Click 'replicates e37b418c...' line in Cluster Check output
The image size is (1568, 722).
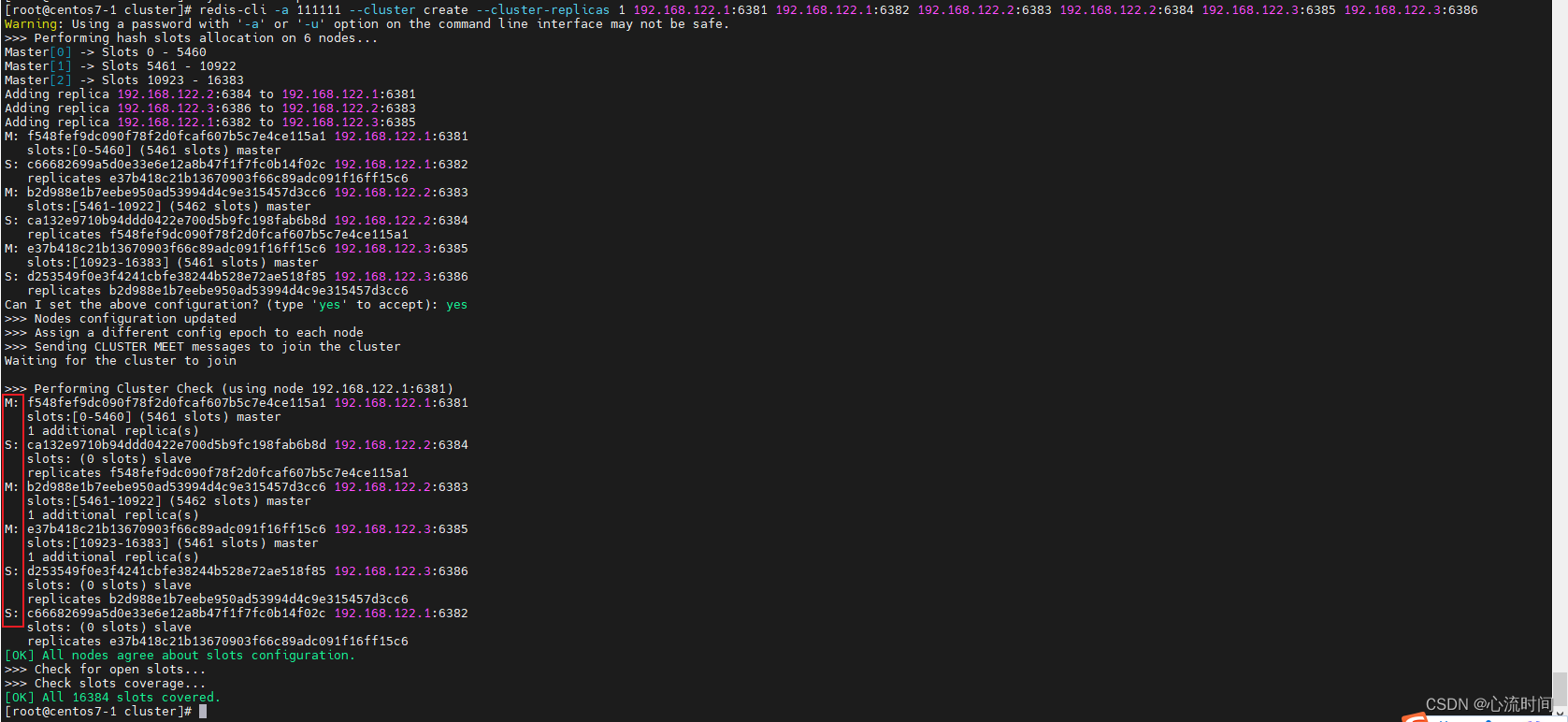218,641
